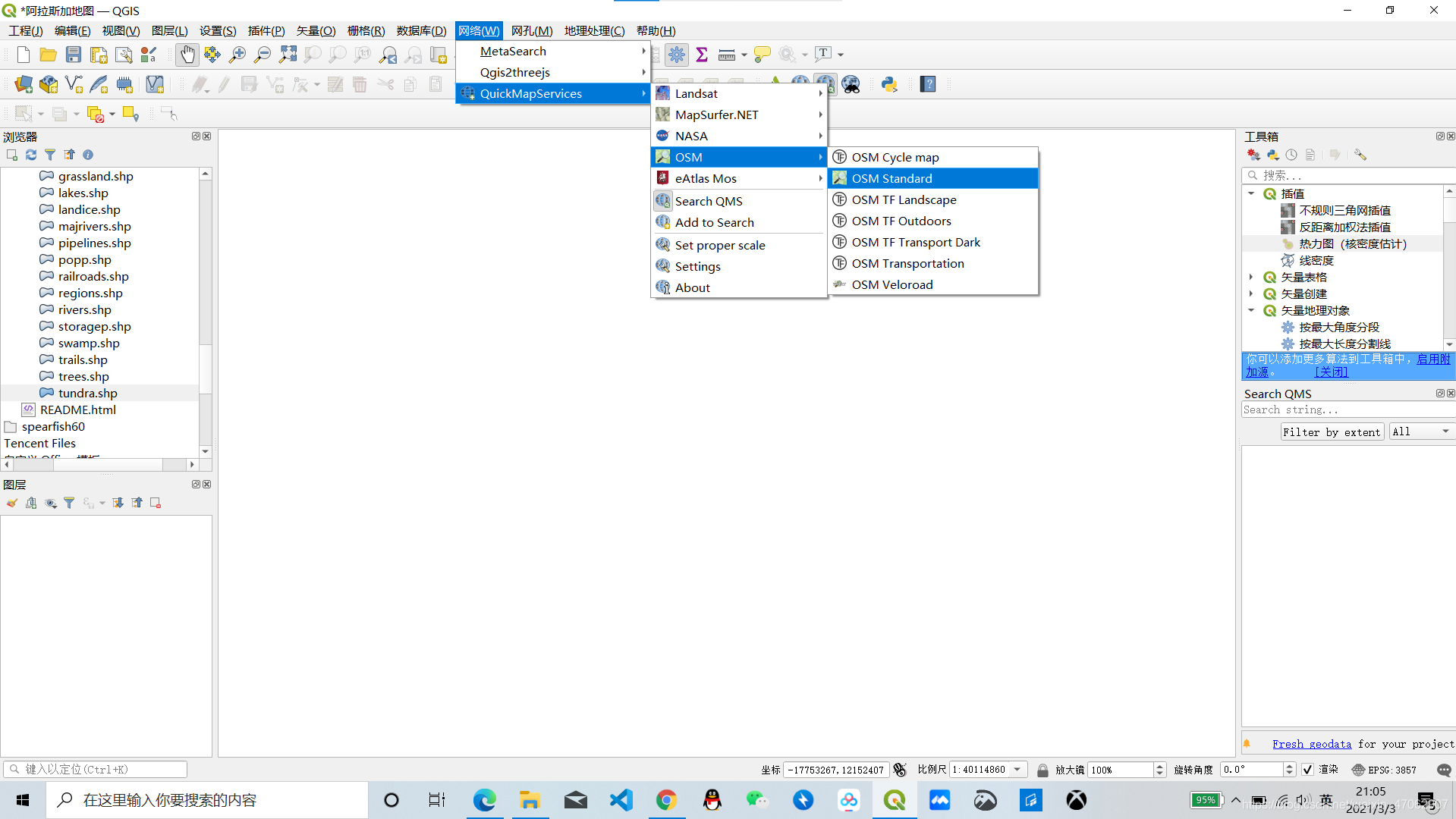1456x819 pixels.
Task: Toggle the Render checkbox in status bar
Action: coord(1307,770)
